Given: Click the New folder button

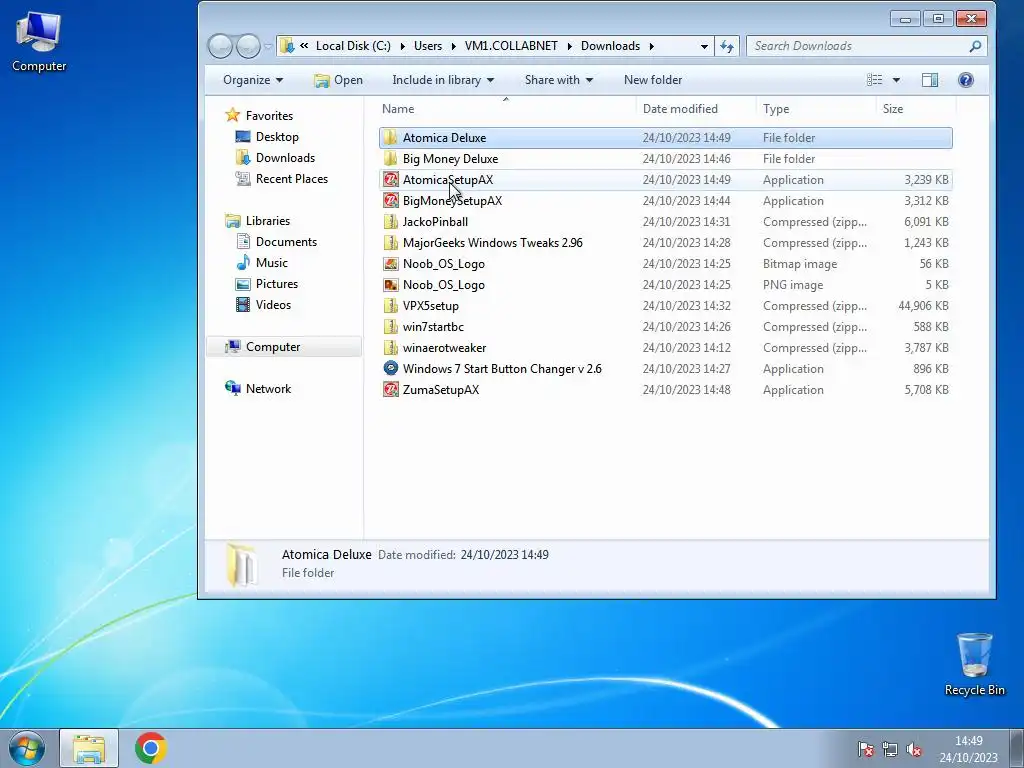Looking at the screenshot, I should coord(652,80).
